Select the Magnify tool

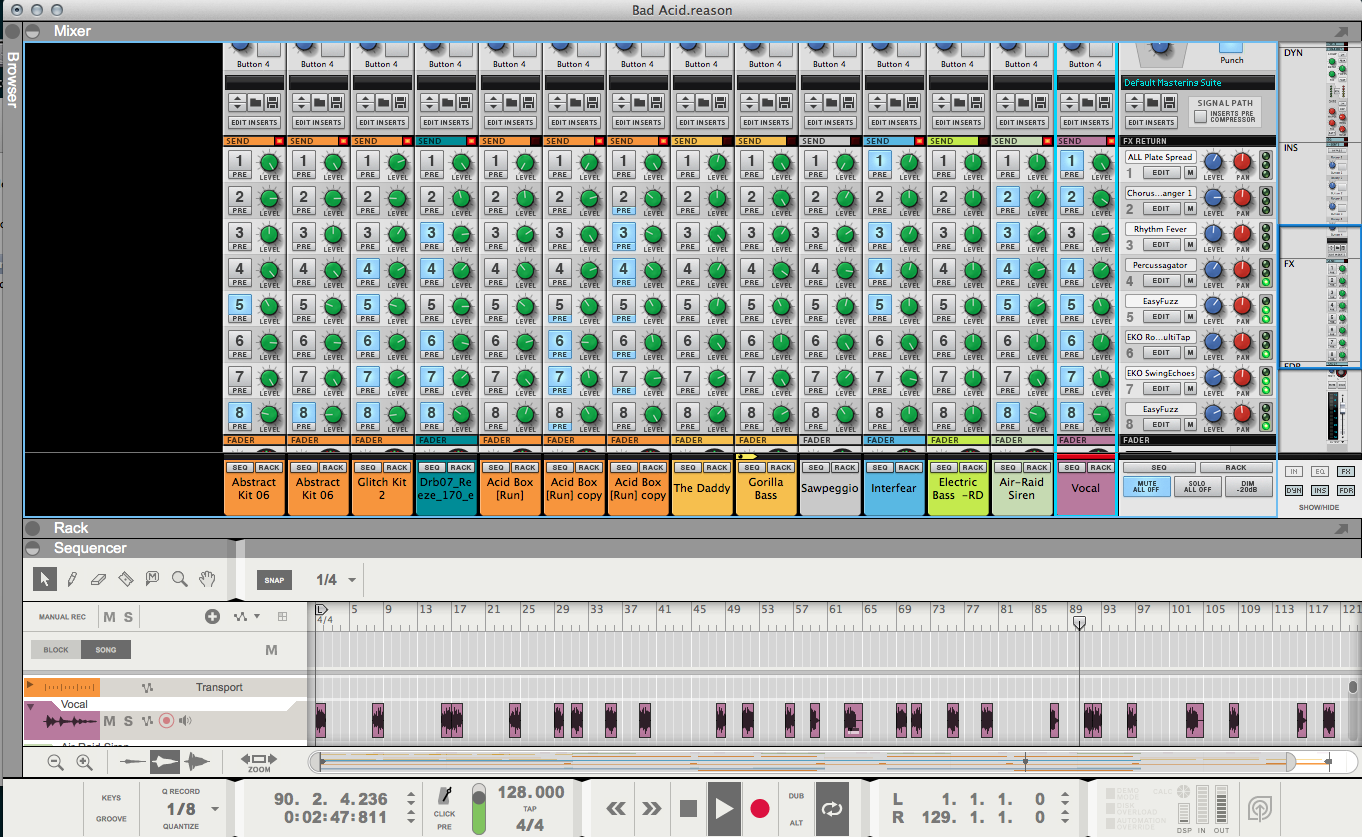click(x=179, y=579)
